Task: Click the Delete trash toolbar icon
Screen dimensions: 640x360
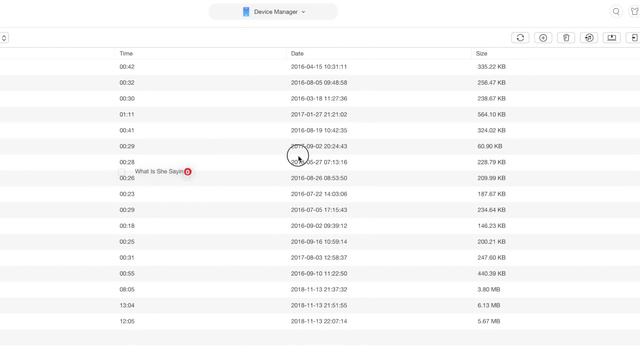Action: point(566,38)
